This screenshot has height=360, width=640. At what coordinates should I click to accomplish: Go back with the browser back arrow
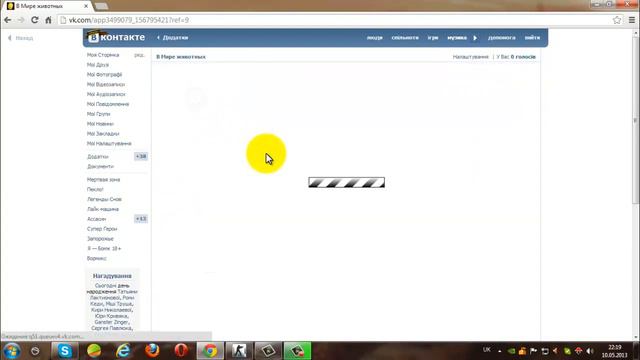(8, 20)
